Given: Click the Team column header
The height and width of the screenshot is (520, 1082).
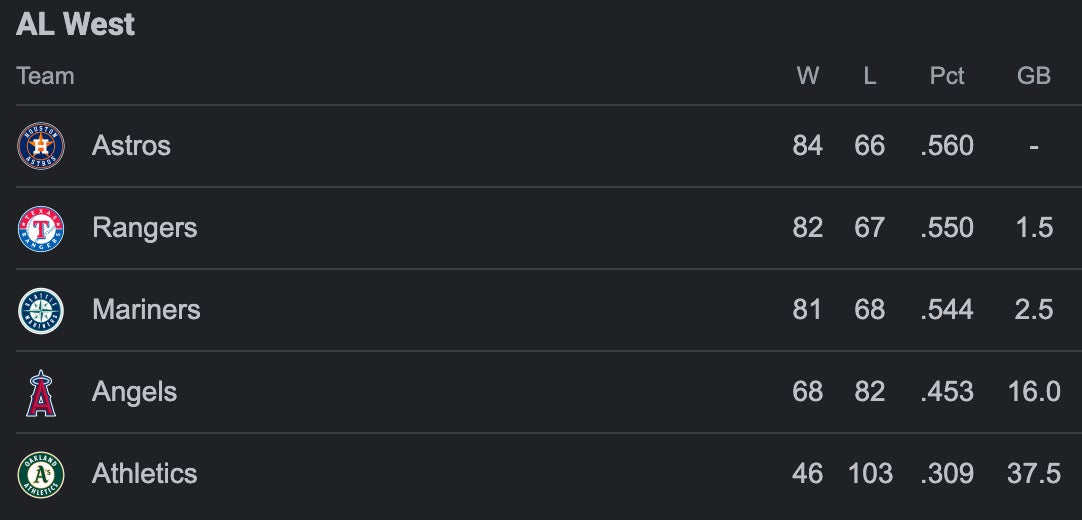Looking at the screenshot, I should 45,76.
